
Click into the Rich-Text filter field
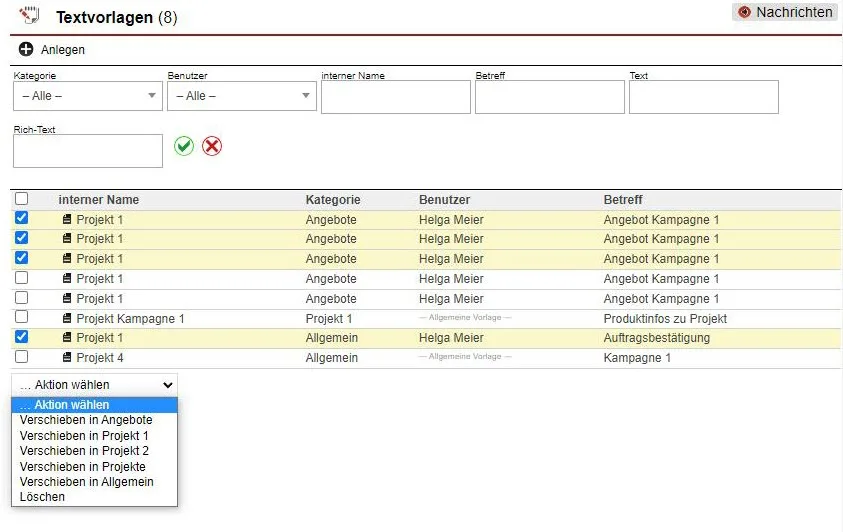click(88, 151)
